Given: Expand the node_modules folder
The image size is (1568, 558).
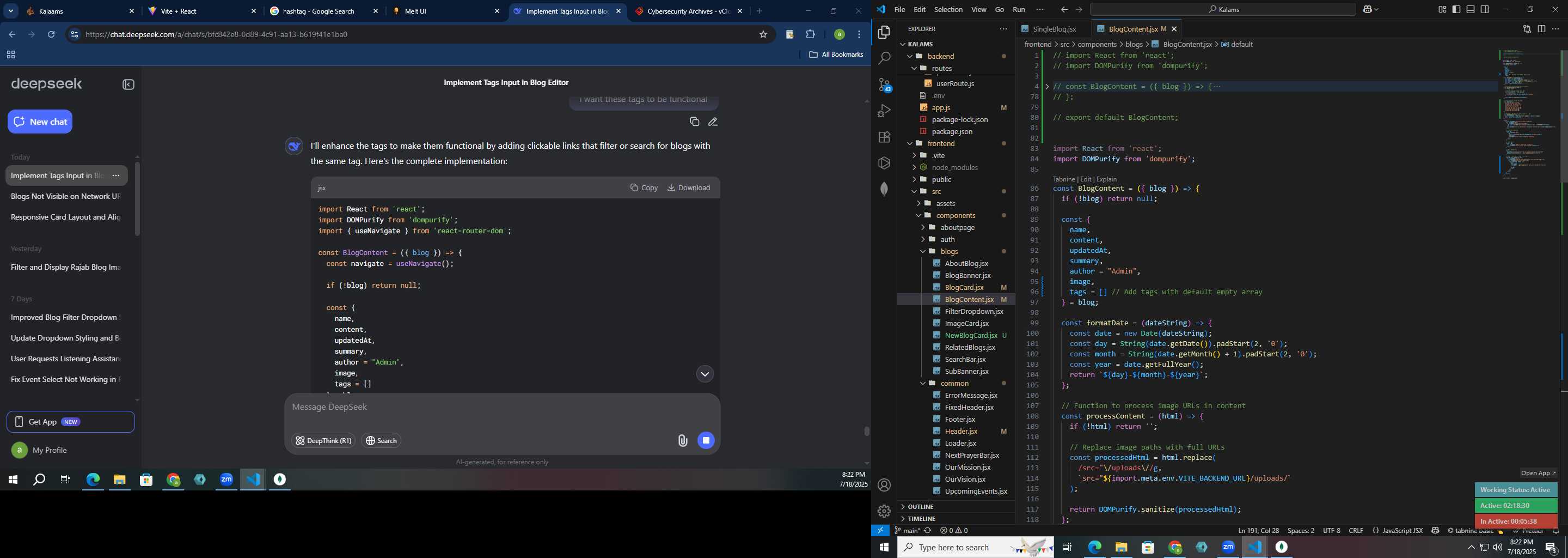Looking at the screenshot, I should pos(914,167).
